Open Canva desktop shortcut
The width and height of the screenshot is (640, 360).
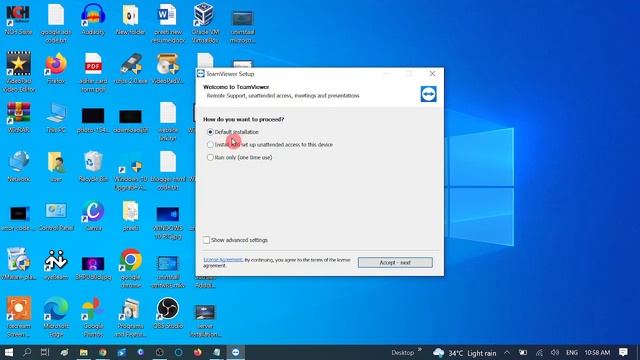tap(93, 216)
